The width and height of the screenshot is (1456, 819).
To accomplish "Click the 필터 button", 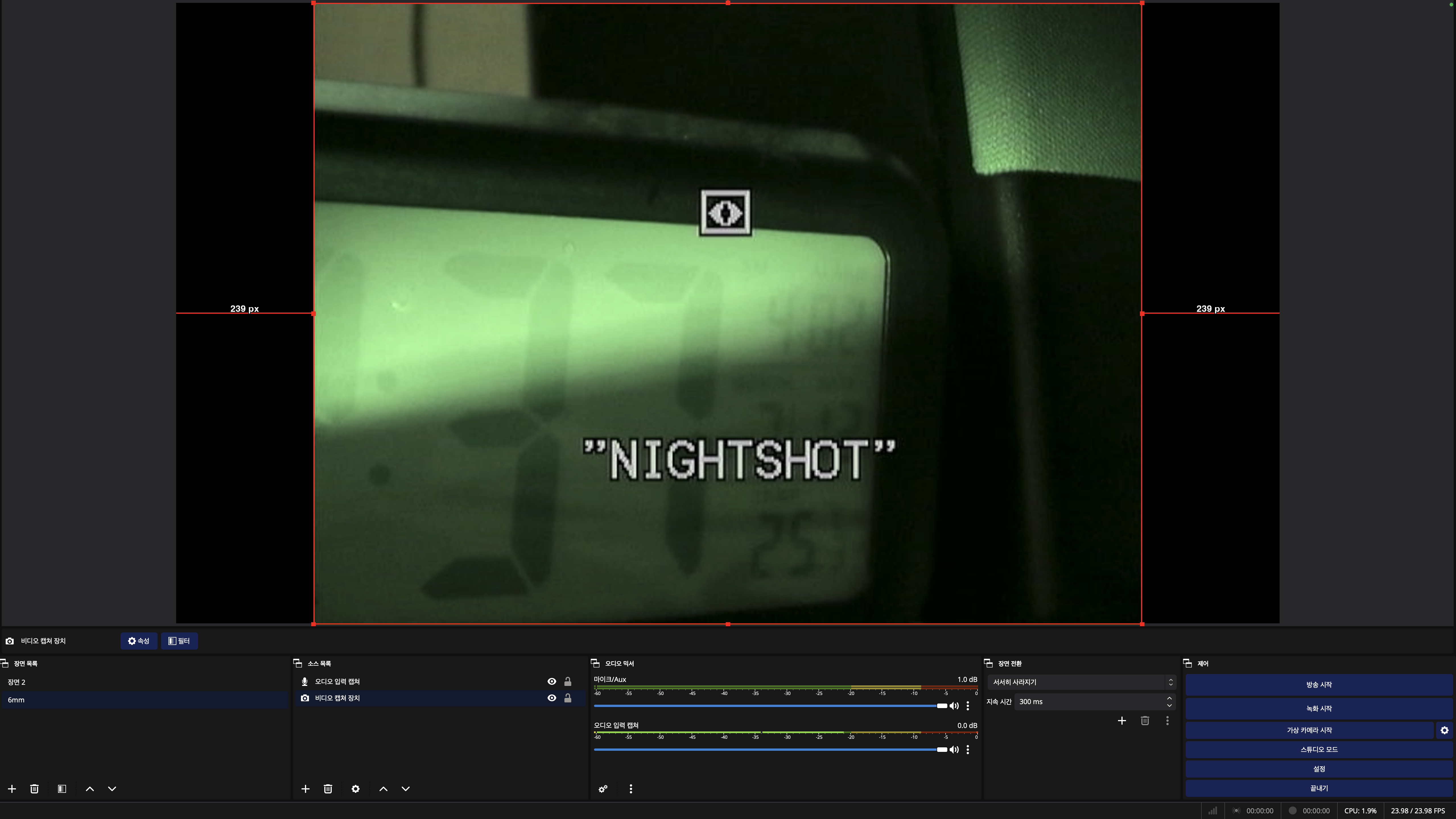I will tap(179, 640).
